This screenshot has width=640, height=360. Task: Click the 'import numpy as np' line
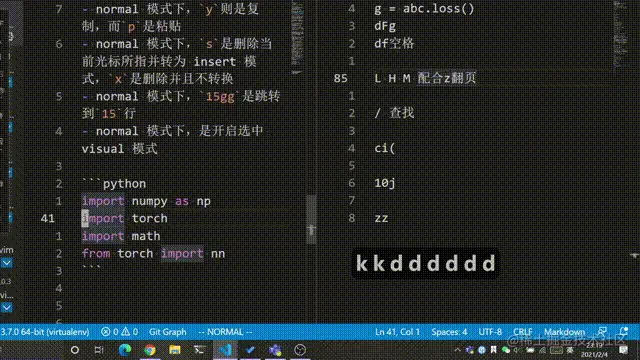146,201
